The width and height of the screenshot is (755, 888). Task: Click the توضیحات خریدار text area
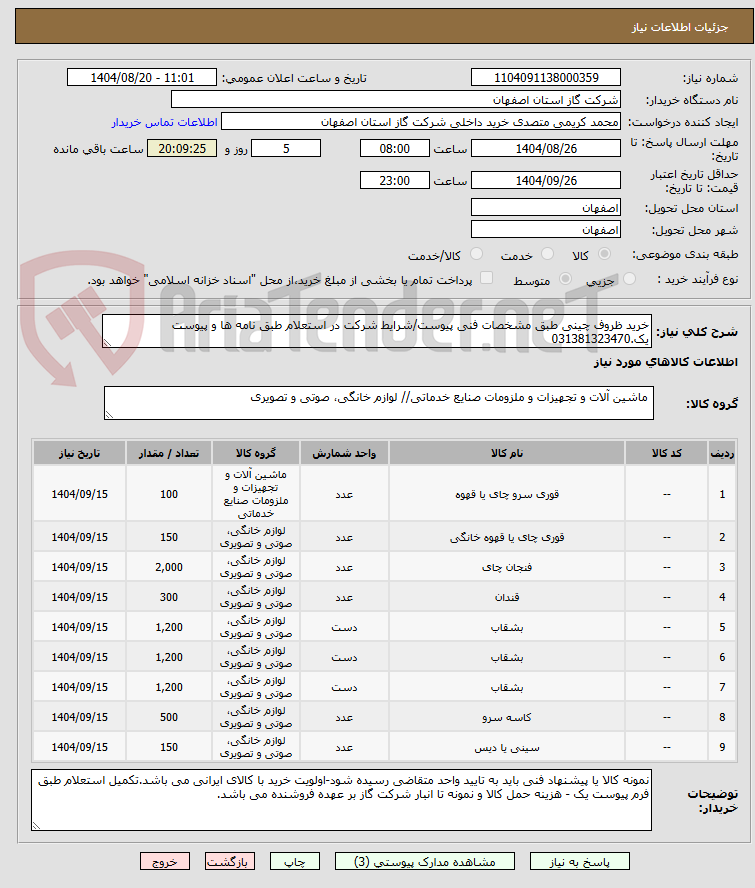(342, 800)
